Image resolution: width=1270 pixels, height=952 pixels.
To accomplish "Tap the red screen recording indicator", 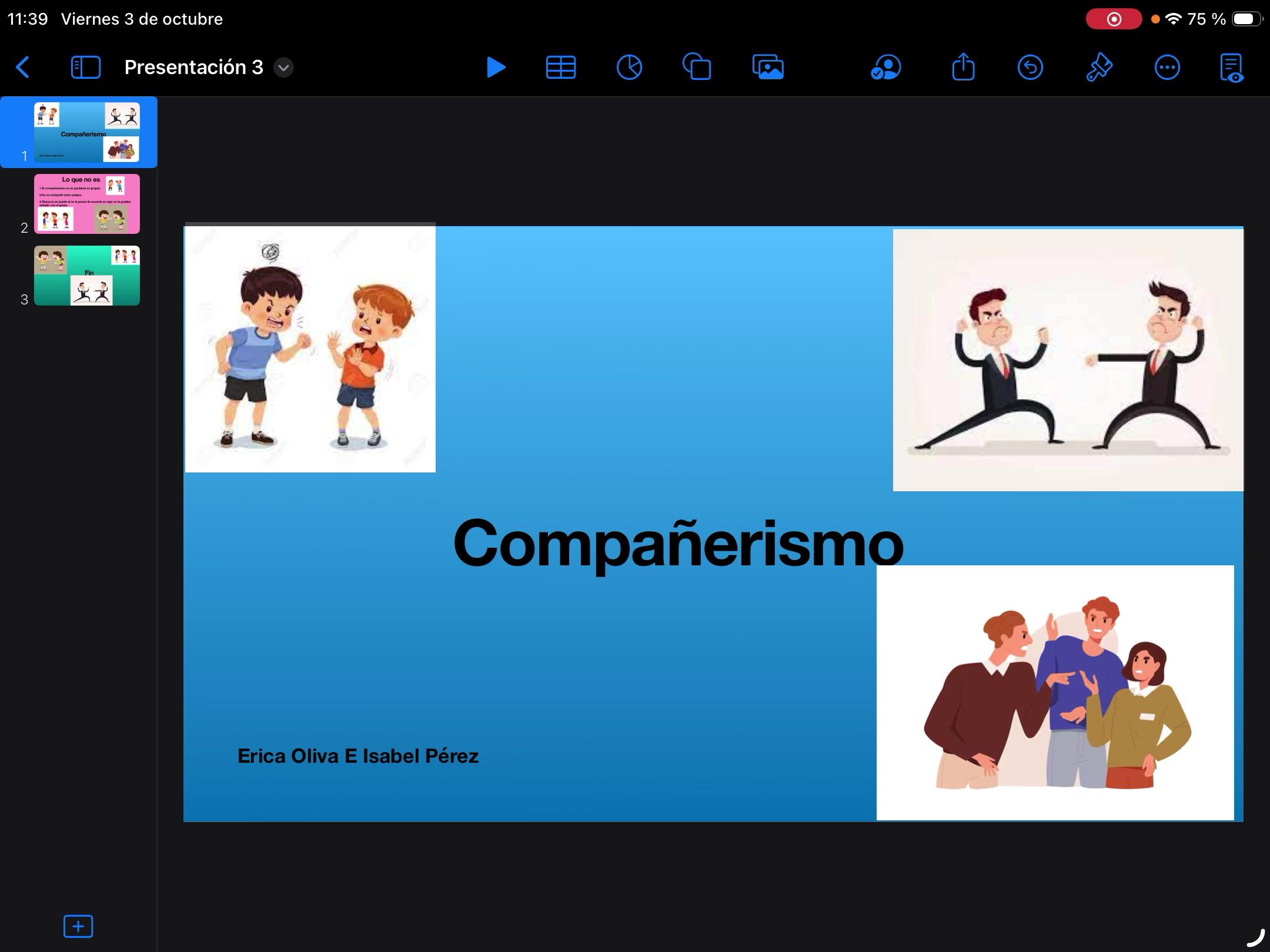I will pos(1113,19).
